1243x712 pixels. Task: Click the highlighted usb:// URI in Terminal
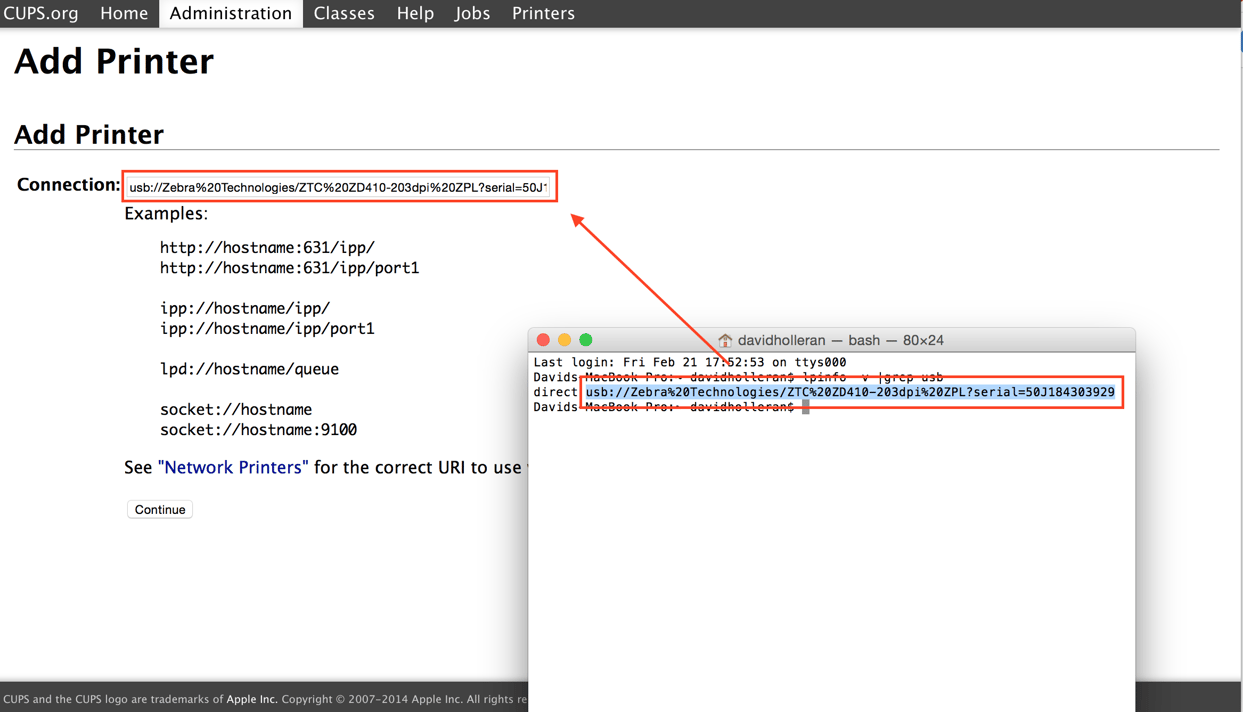[x=849, y=392]
